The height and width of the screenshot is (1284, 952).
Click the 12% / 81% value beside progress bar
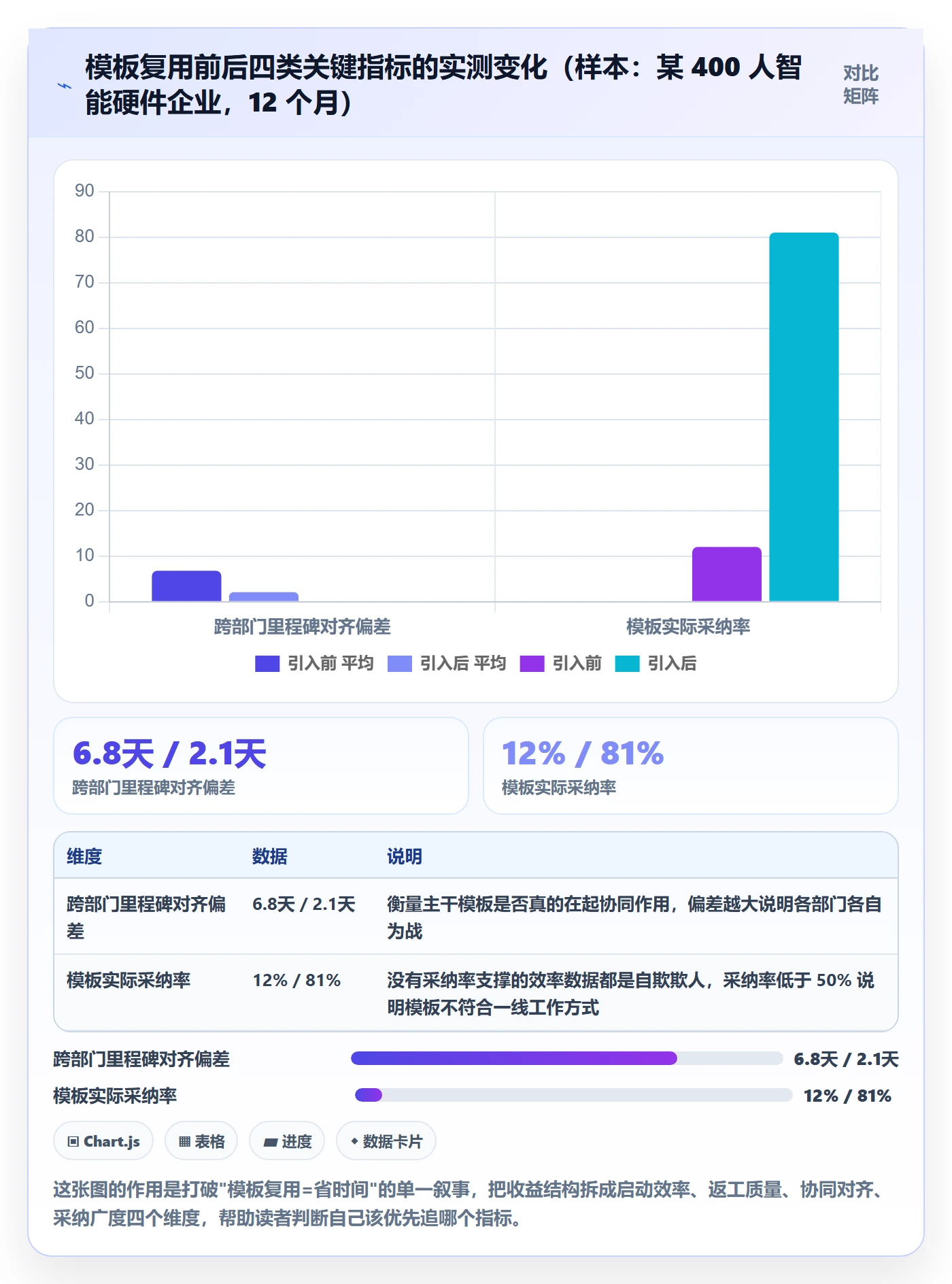(847, 1096)
